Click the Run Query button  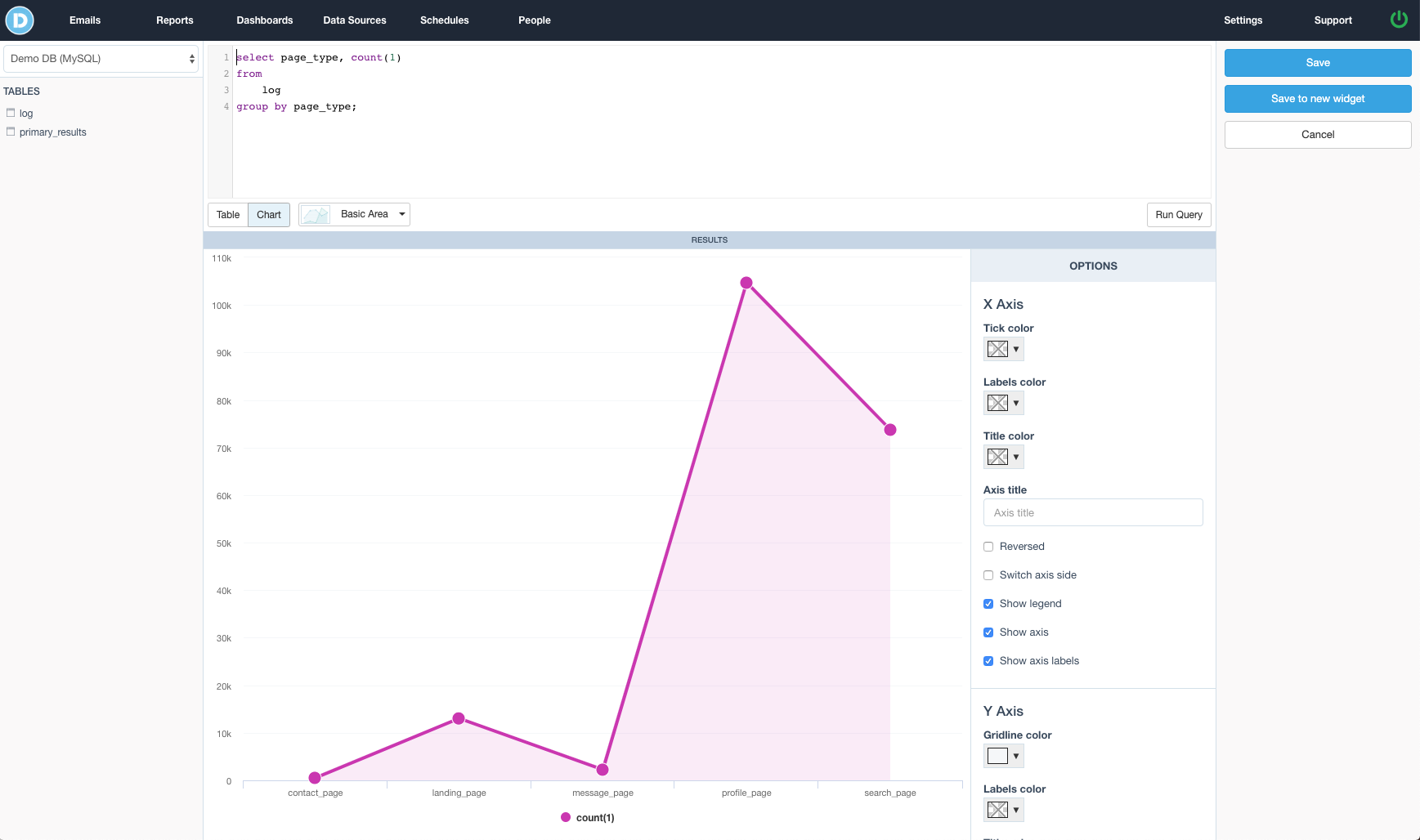(1178, 214)
